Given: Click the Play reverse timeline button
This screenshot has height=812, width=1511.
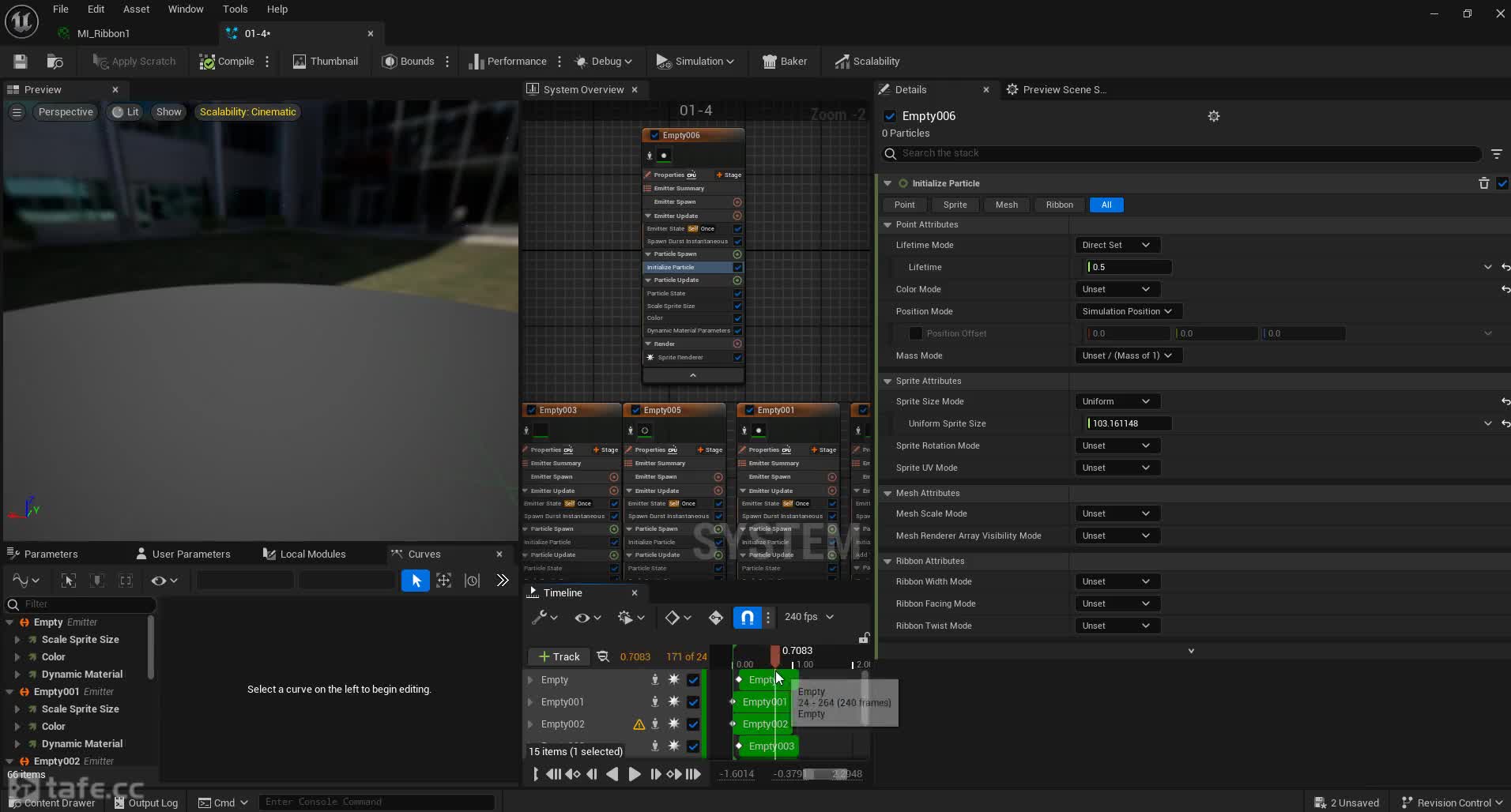Looking at the screenshot, I should pyautogui.click(x=612, y=774).
